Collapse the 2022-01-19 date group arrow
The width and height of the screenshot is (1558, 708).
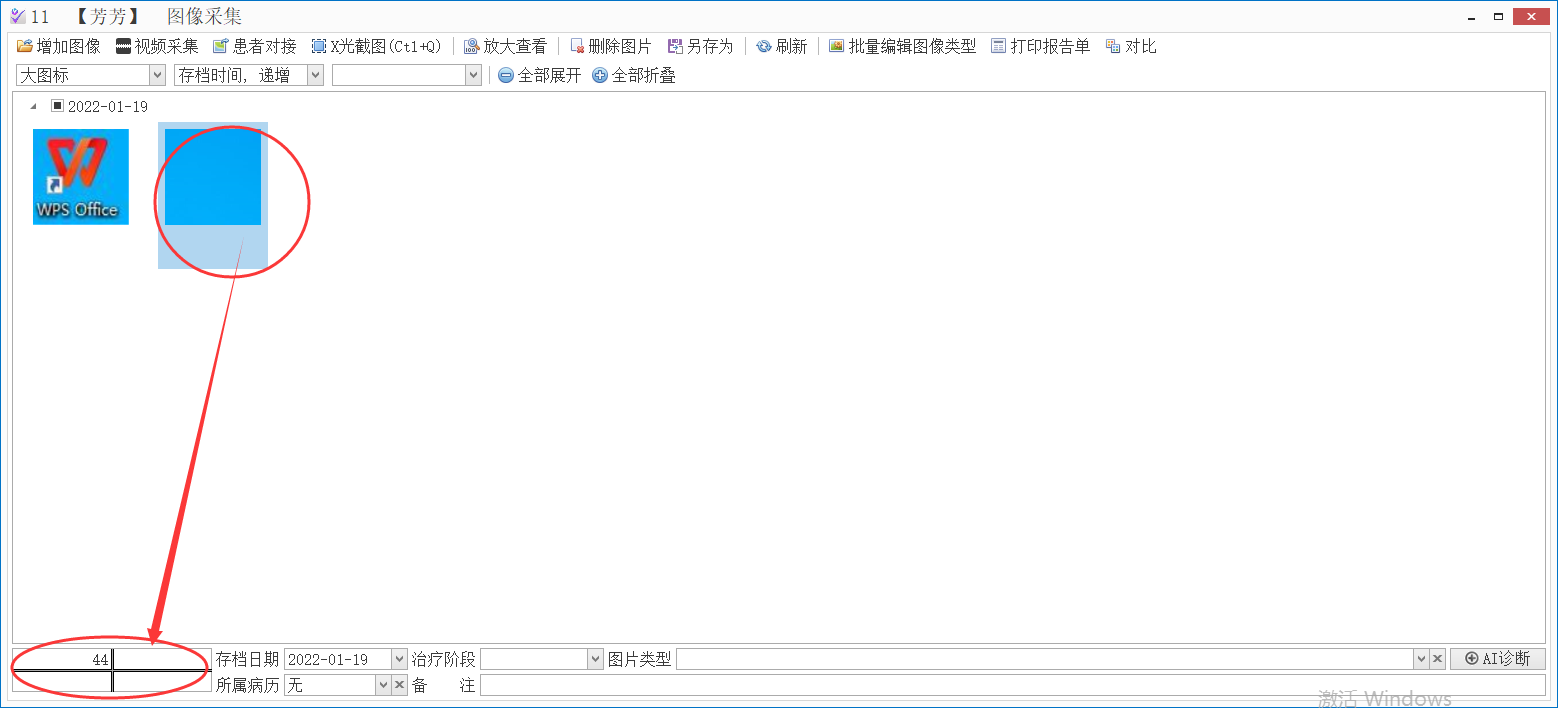35,106
